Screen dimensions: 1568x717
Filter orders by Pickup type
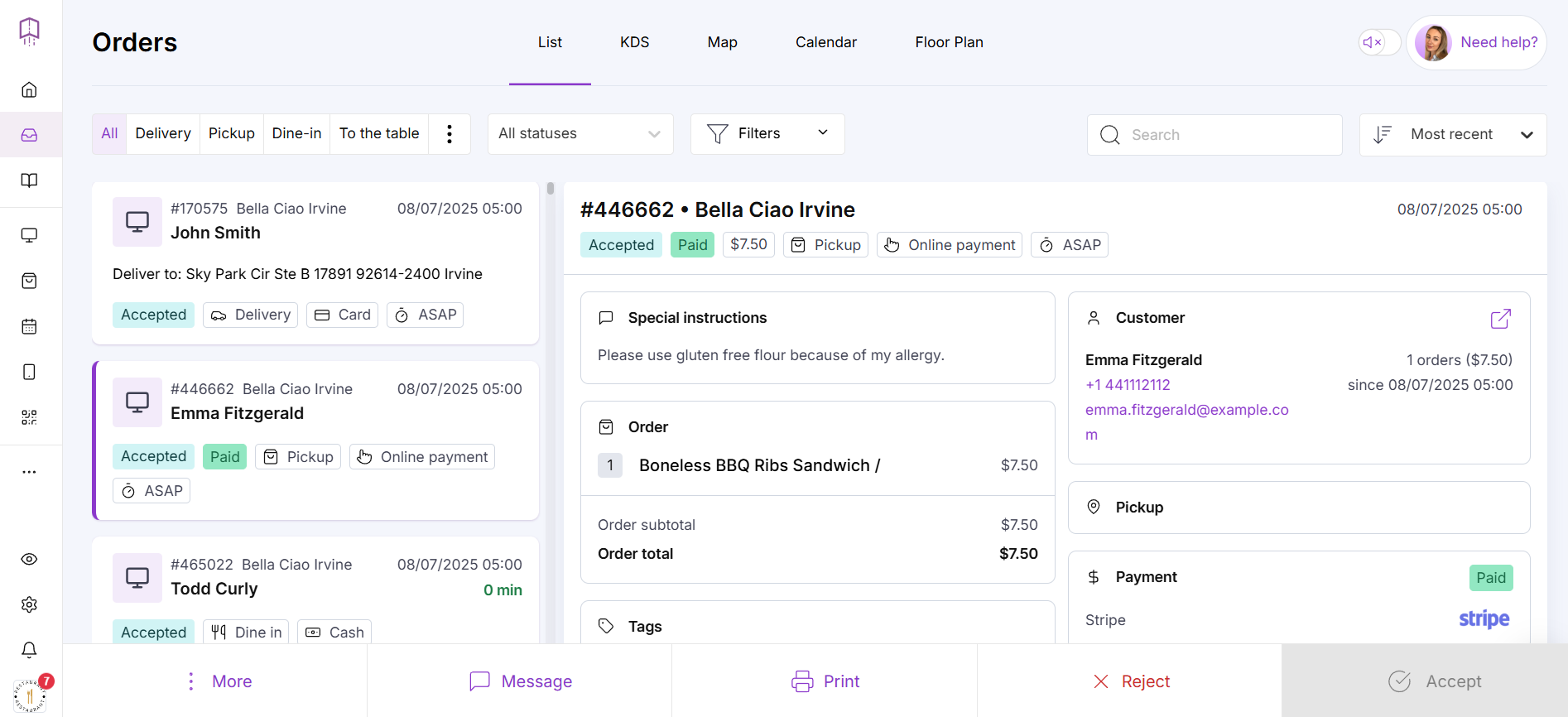tap(232, 133)
